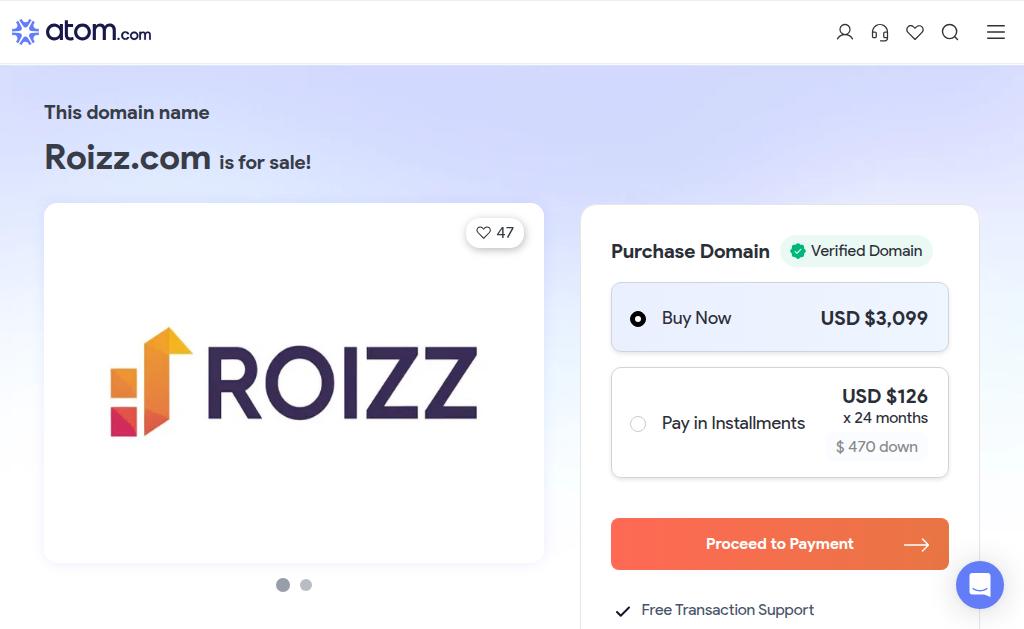Click the Free Transaction Support text

coord(727,610)
